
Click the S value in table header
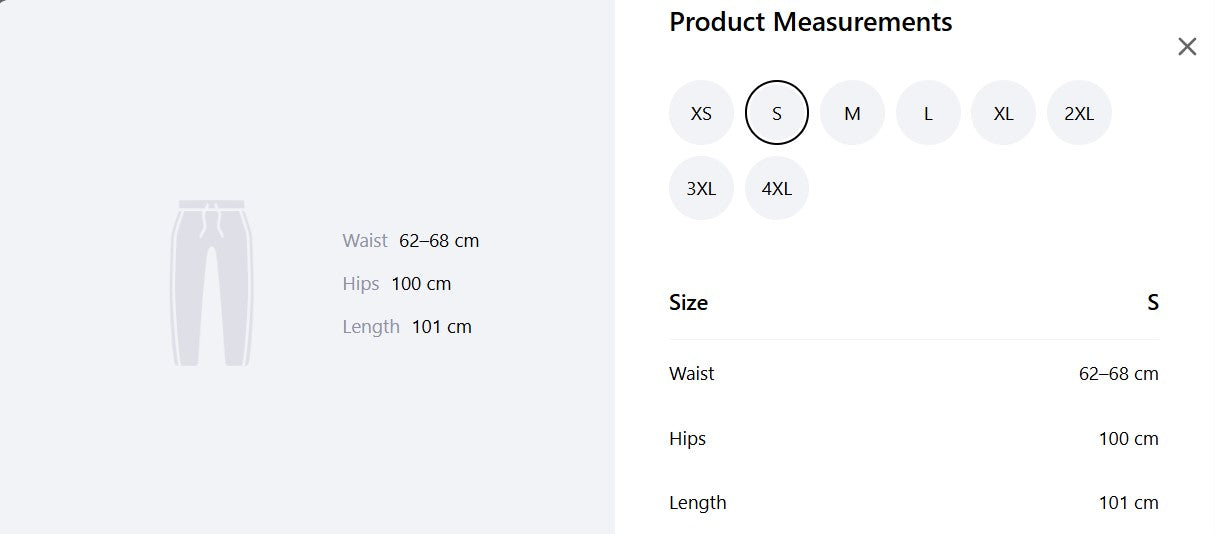pyautogui.click(x=1153, y=303)
